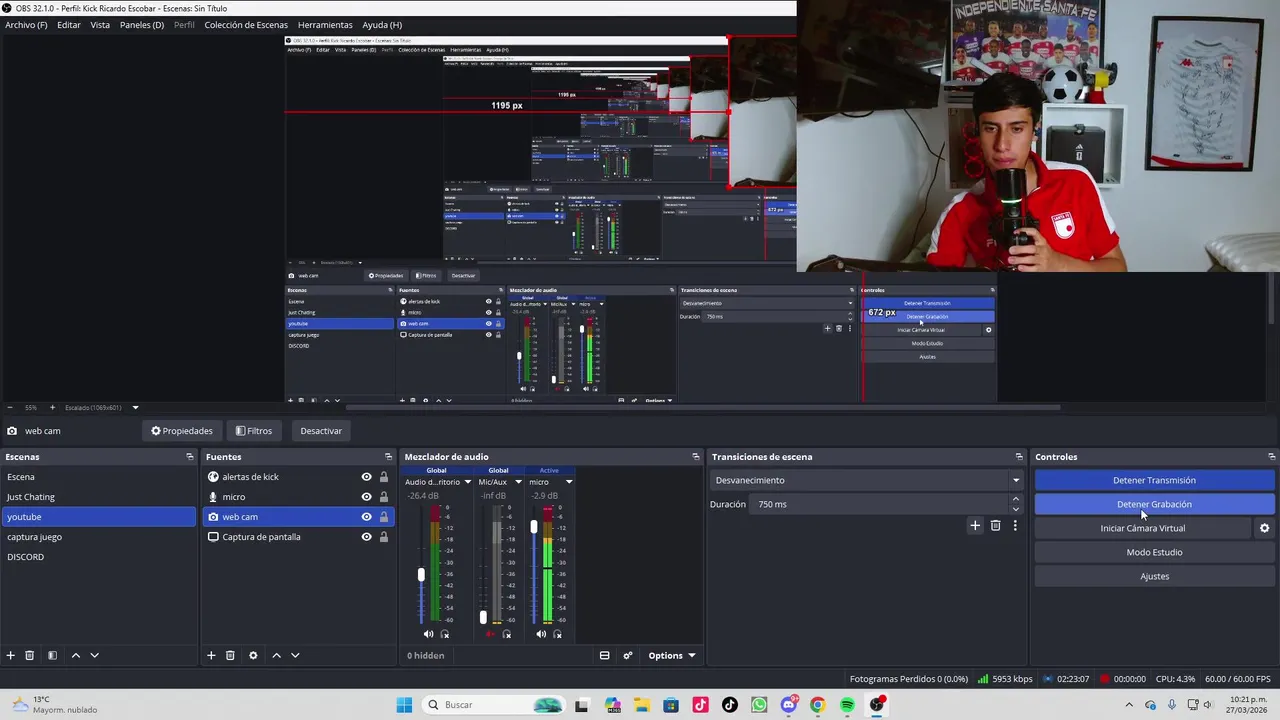Decrease transition duration with down arrow

[x=1016, y=509]
